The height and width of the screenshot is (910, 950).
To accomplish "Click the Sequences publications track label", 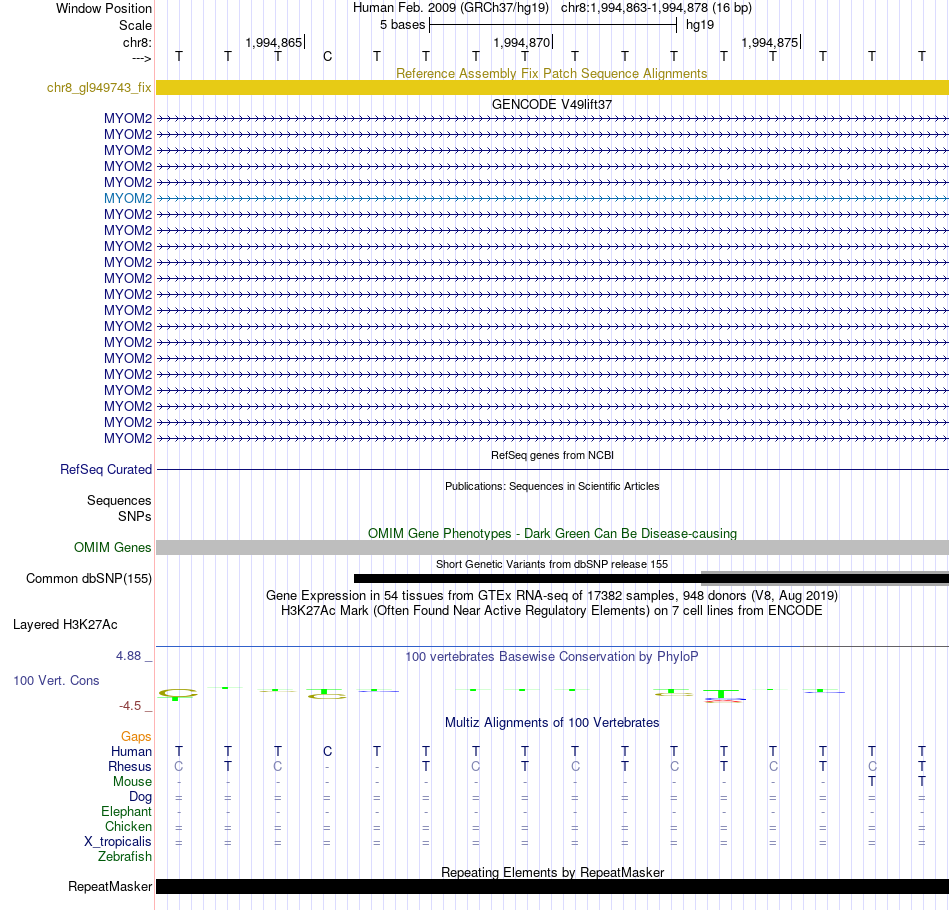I will click(119, 500).
